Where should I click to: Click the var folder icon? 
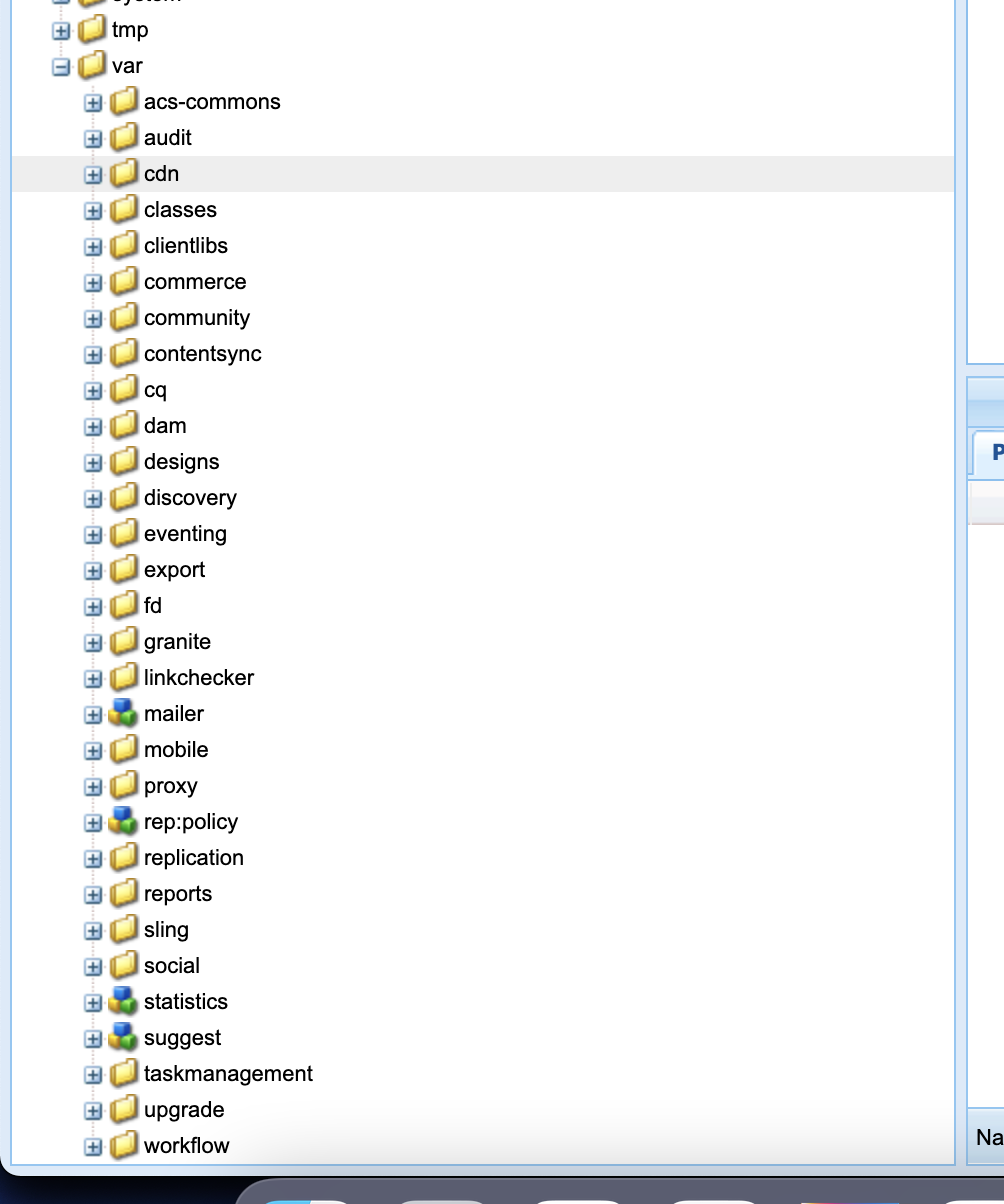[91, 66]
